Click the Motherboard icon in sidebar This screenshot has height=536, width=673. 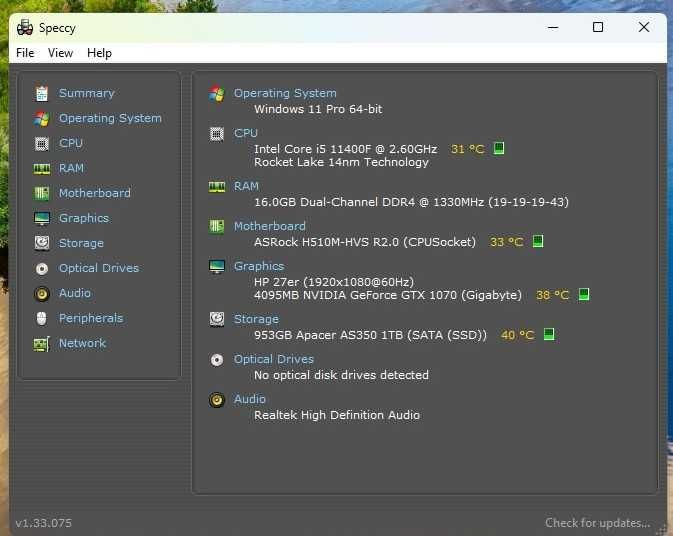pyautogui.click(x=42, y=193)
